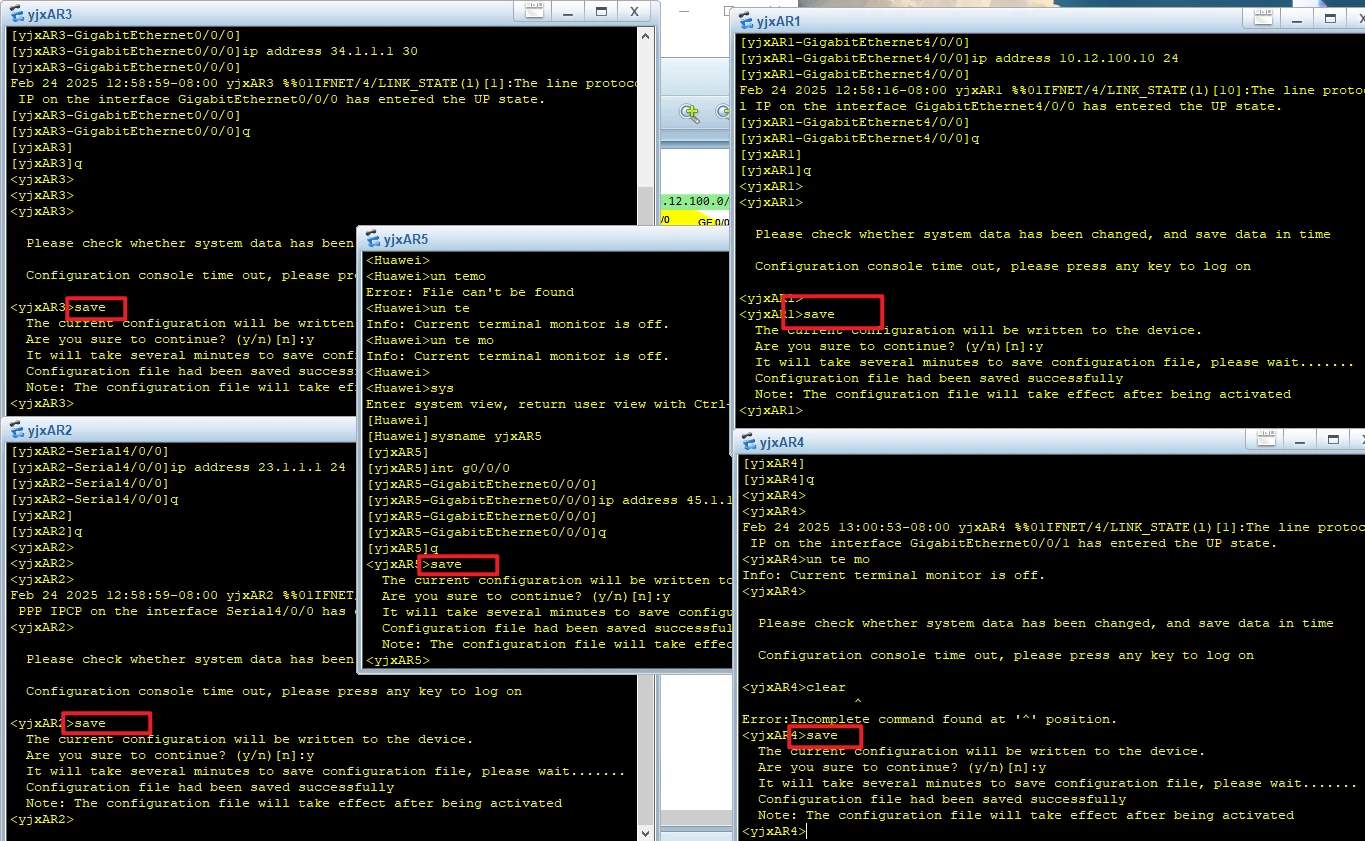Image resolution: width=1365 pixels, height=841 pixels.
Task: Click the yjxAR2 title bar router icon
Action: click(16, 430)
